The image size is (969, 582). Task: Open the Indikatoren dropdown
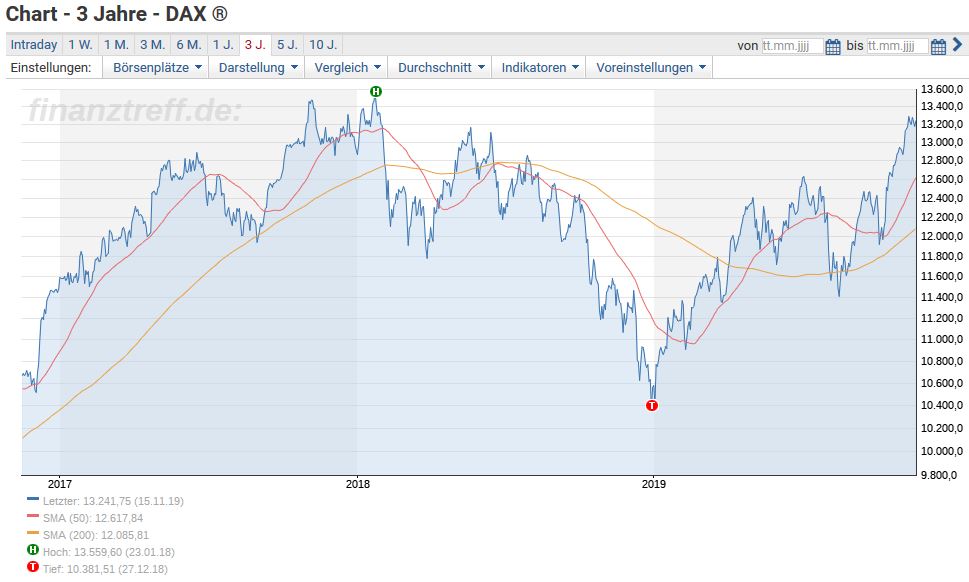540,67
